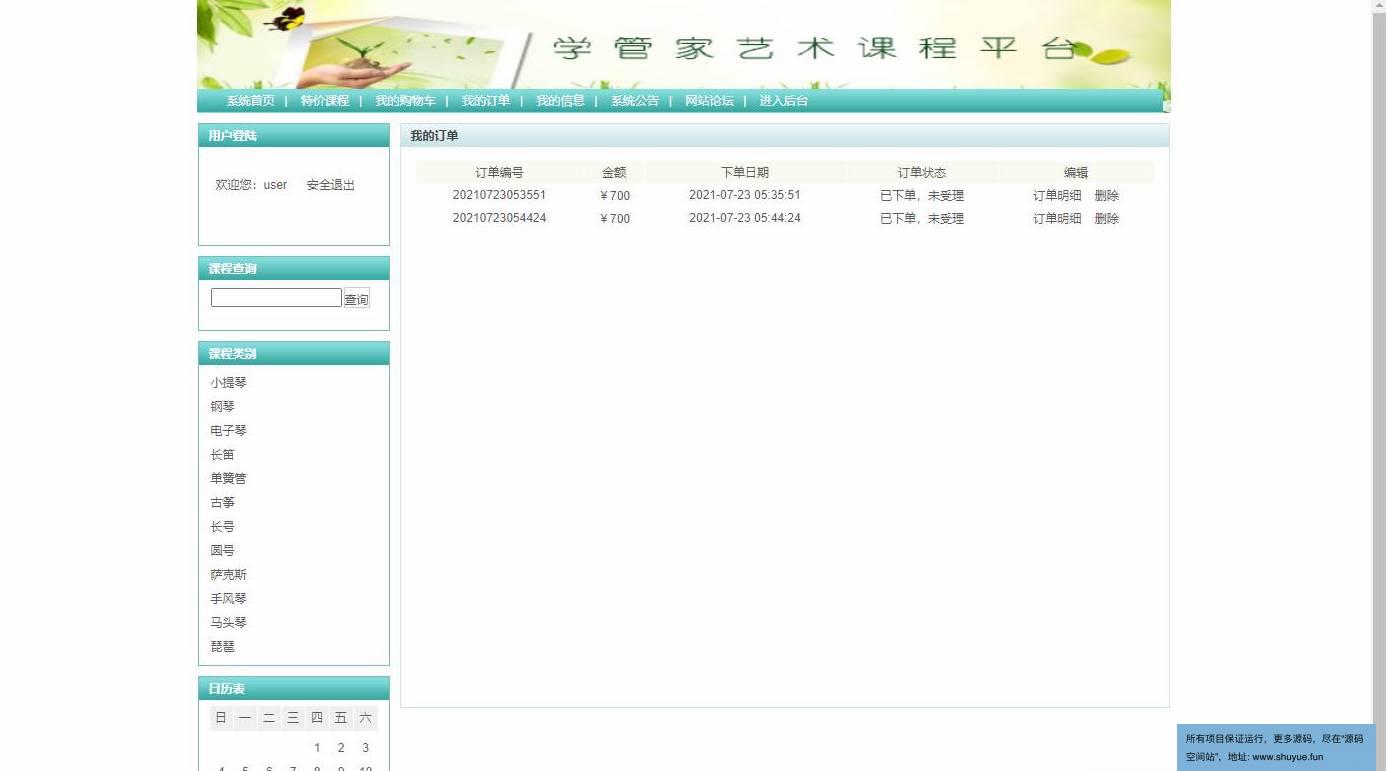Image resolution: width=1386 pixels, height=771 pixels.
Task: Click calendar day 2
Action: [341, 748]
